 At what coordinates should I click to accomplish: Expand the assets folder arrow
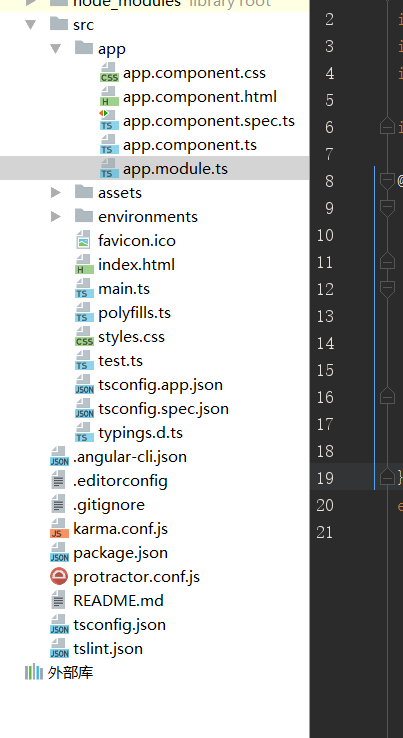coord(56,193)
